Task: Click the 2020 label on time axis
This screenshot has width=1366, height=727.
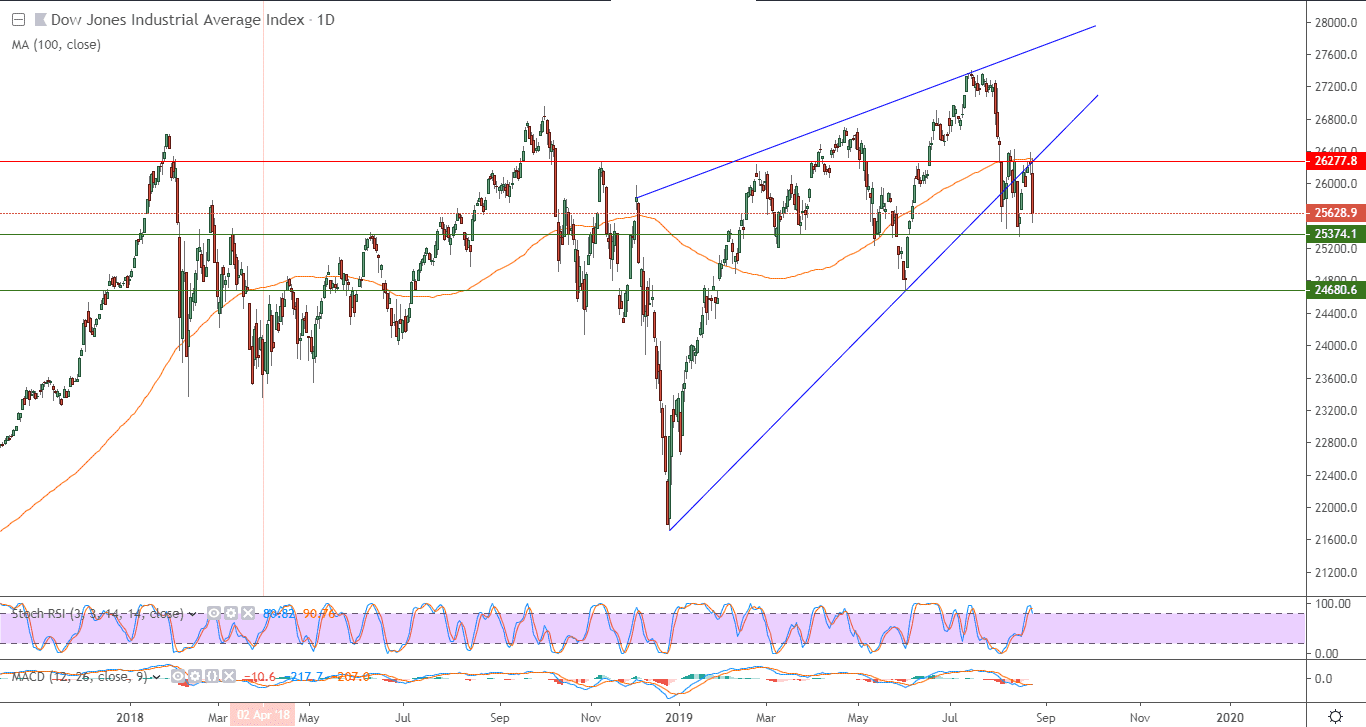Action: click(x=1231, y=716)
